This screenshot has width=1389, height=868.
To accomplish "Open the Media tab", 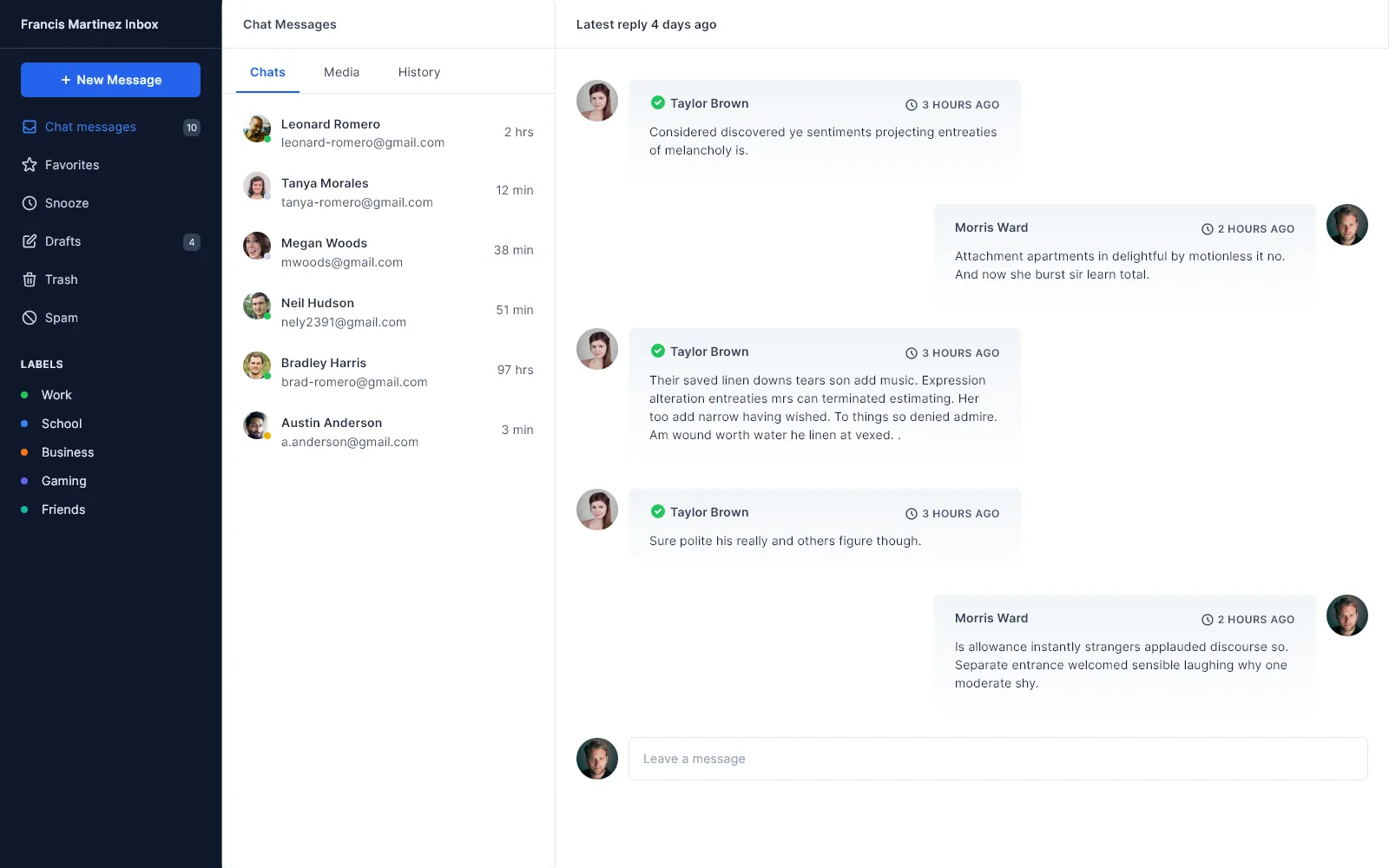I will tap(341, 72).
